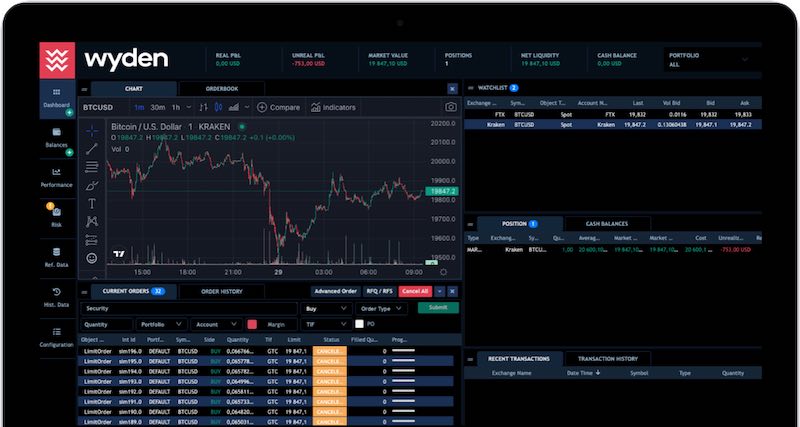Screen dimensions: 800x427
Task: Expand the orders panel blue arrow menu
Action: pos(440,291)
